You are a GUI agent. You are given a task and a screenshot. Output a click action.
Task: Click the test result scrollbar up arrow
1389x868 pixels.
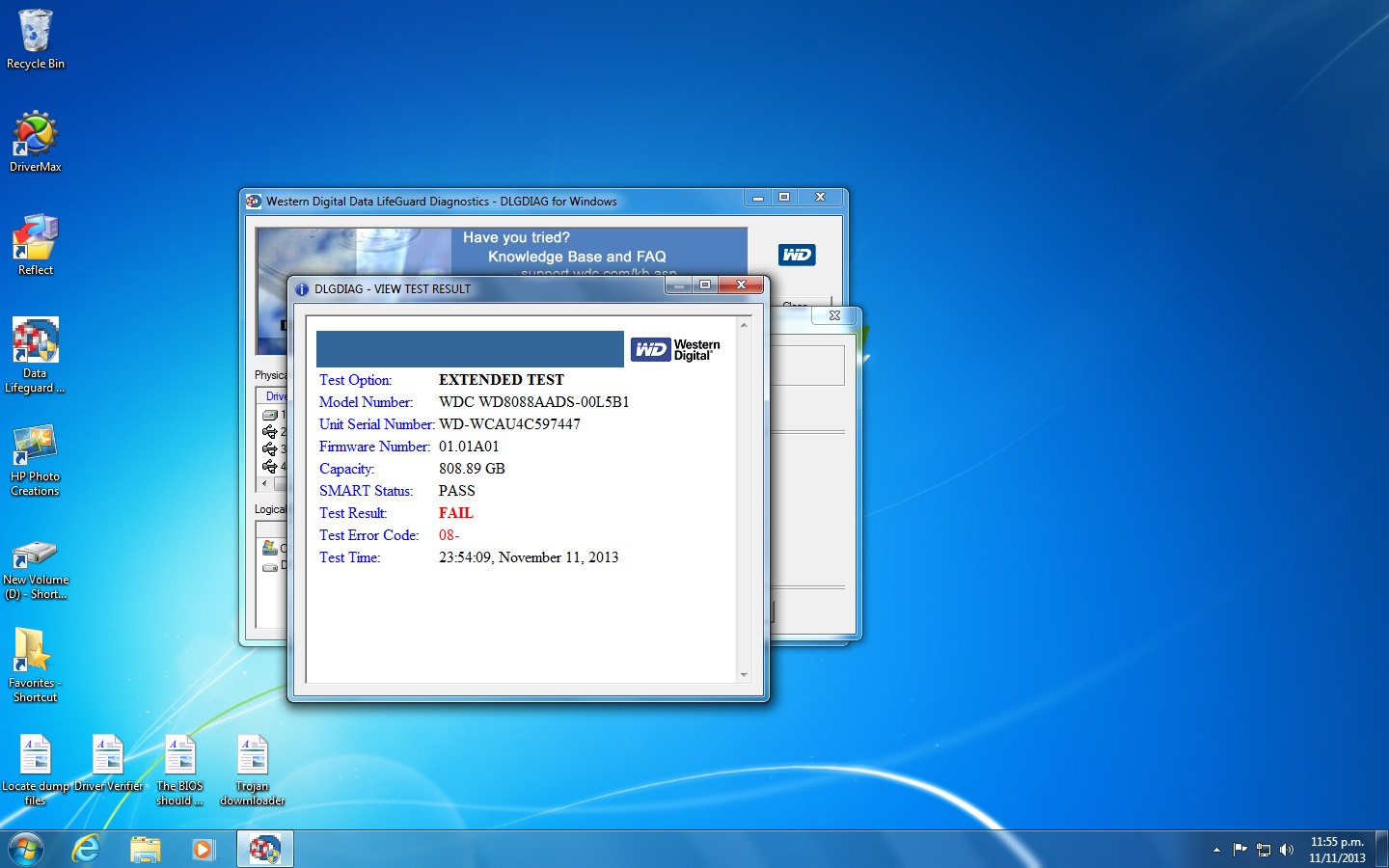tap(744, 325)
